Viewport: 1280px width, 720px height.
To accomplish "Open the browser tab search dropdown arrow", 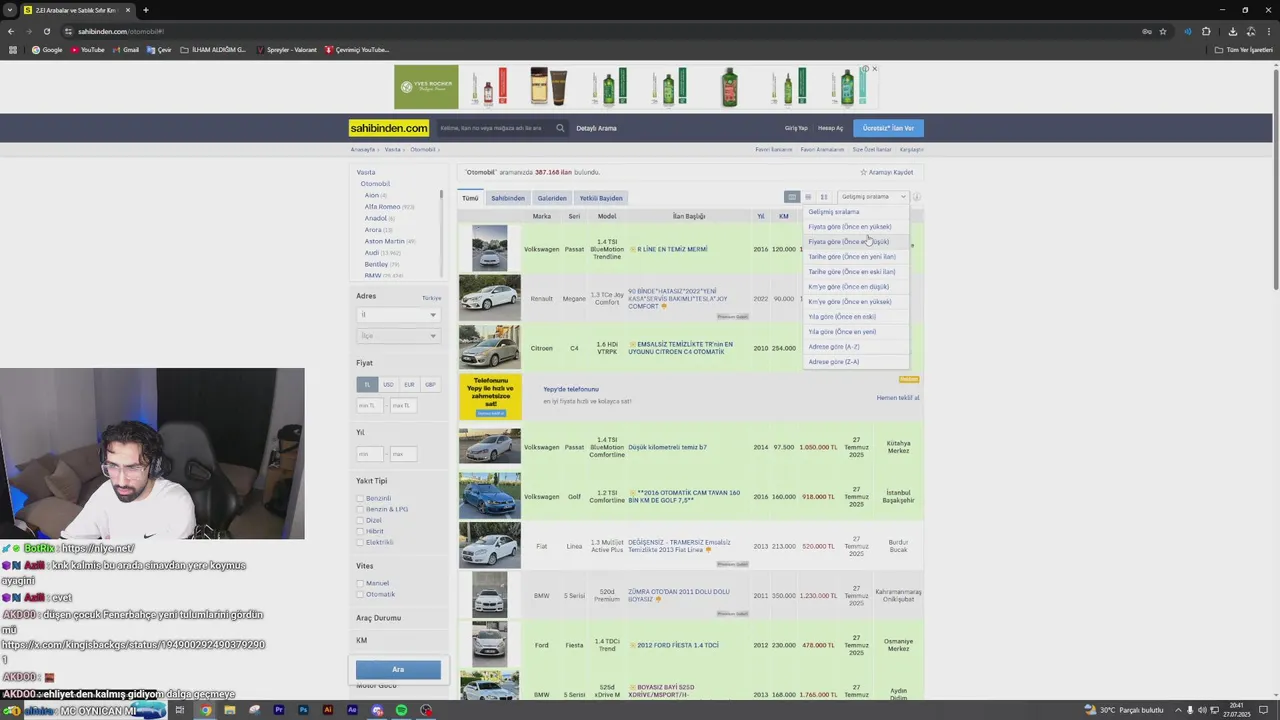I will pyautogui.click(x=10, y=10).
